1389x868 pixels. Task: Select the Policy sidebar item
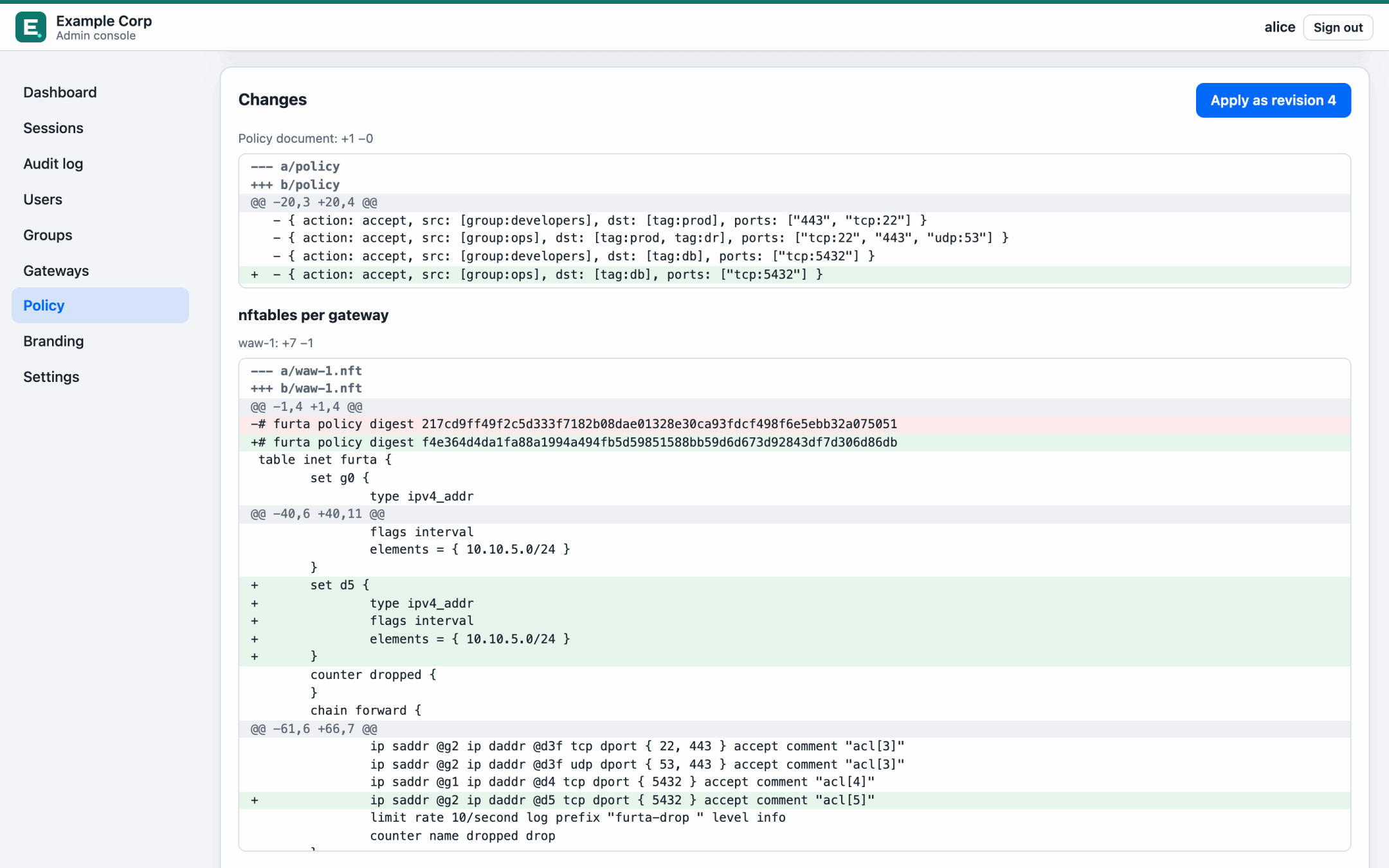click(x=100, y=305)
